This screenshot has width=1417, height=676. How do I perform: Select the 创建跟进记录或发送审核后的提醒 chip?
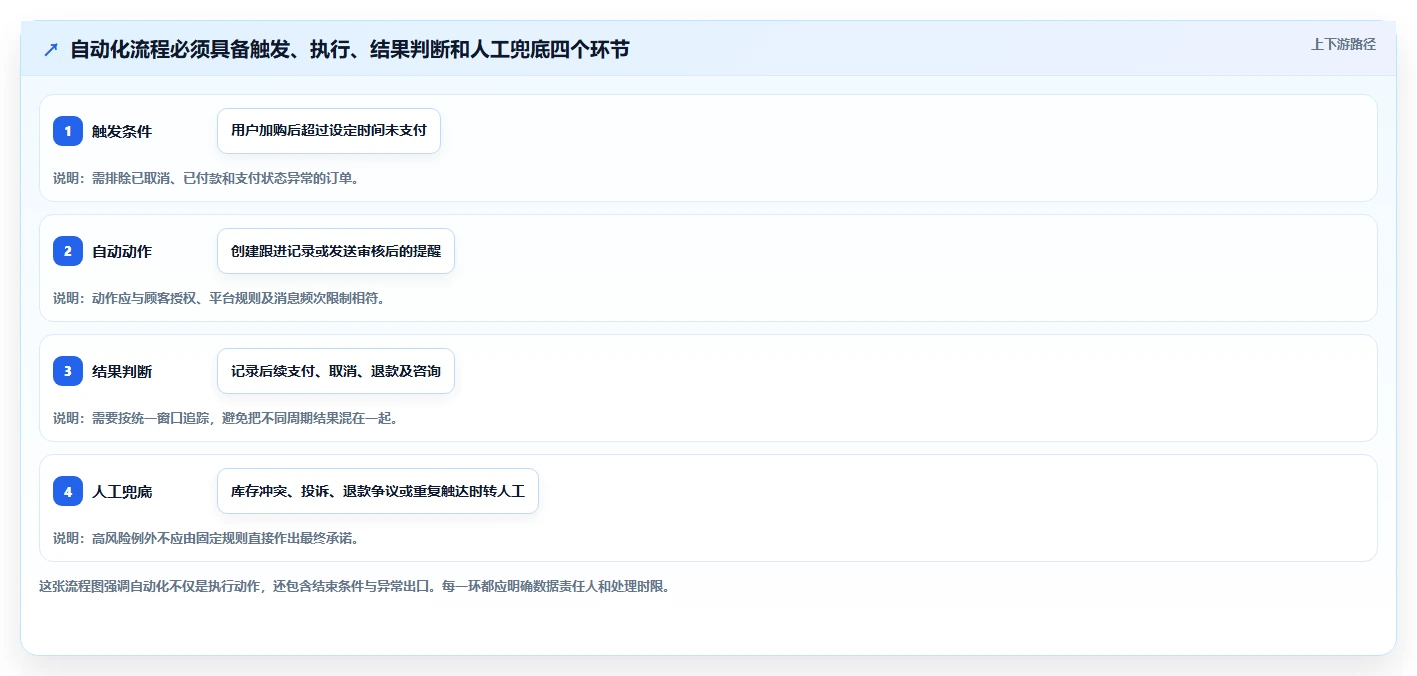336,251
